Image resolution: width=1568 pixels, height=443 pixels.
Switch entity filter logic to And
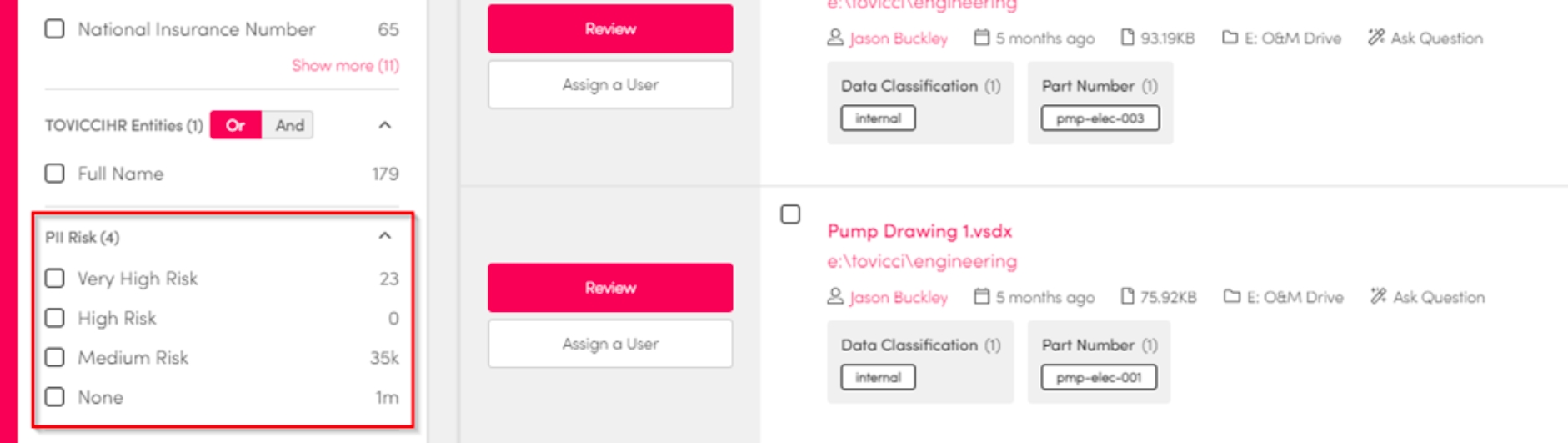(x=289, y=125)
